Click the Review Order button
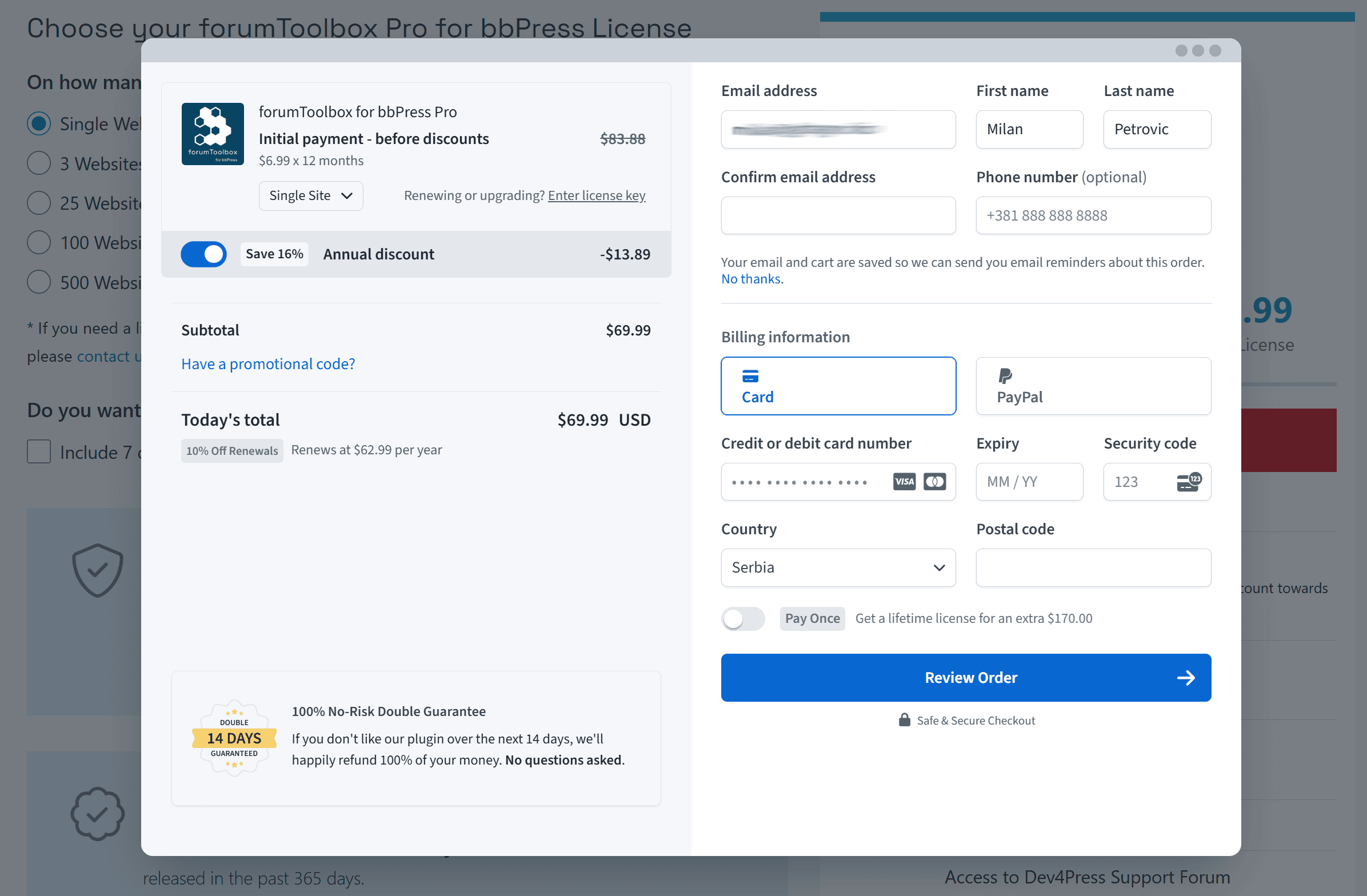The width and height of the screenshot is (1367, 896). (x=965, y=678)
